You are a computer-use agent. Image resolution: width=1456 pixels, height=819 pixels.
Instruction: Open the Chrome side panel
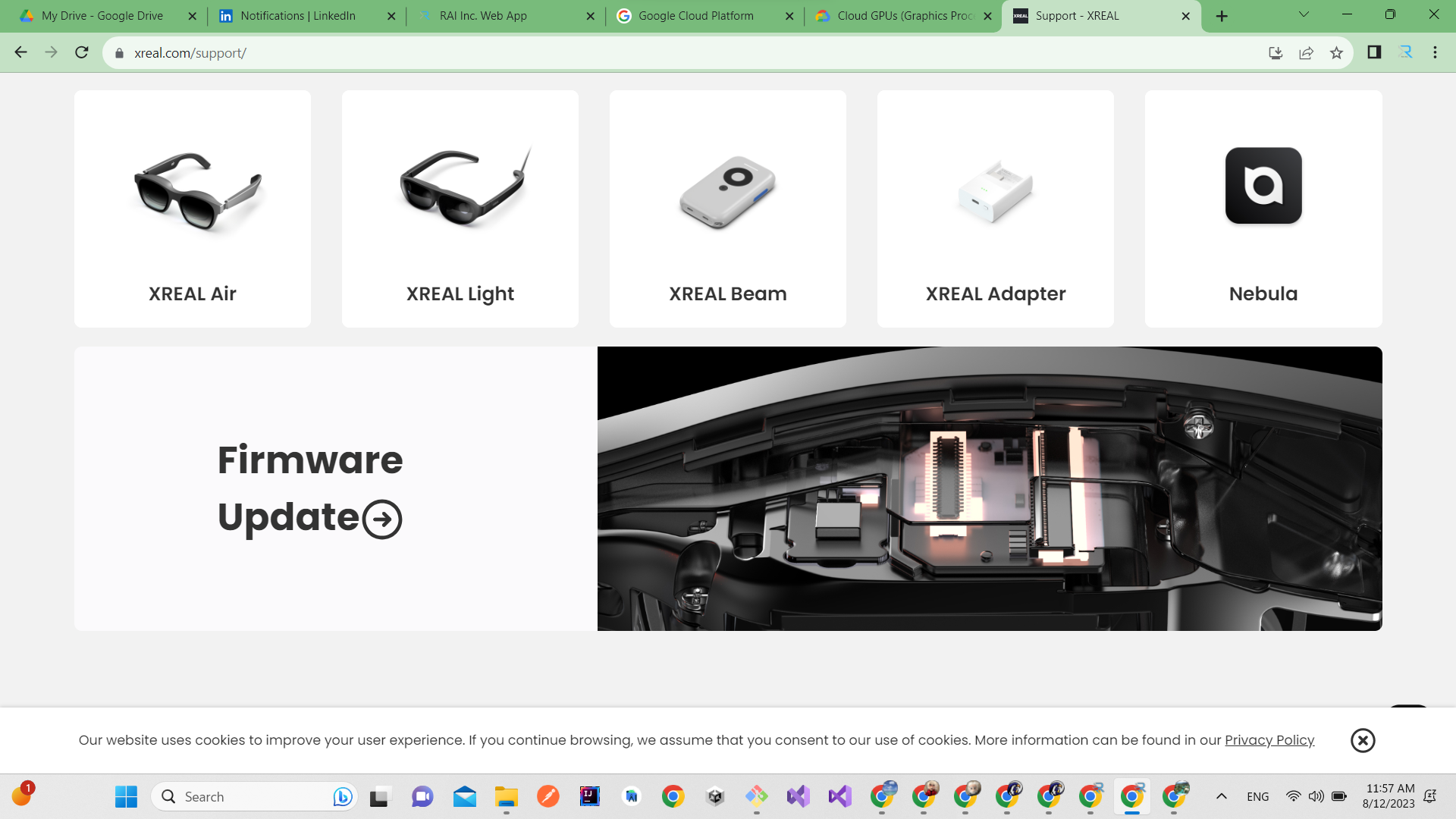(x=1373, y=52)
